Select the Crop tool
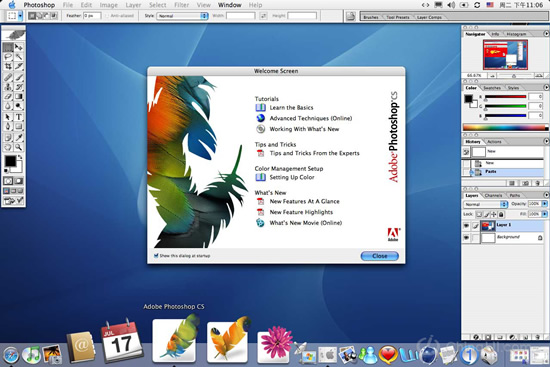 tap(8, 66)
